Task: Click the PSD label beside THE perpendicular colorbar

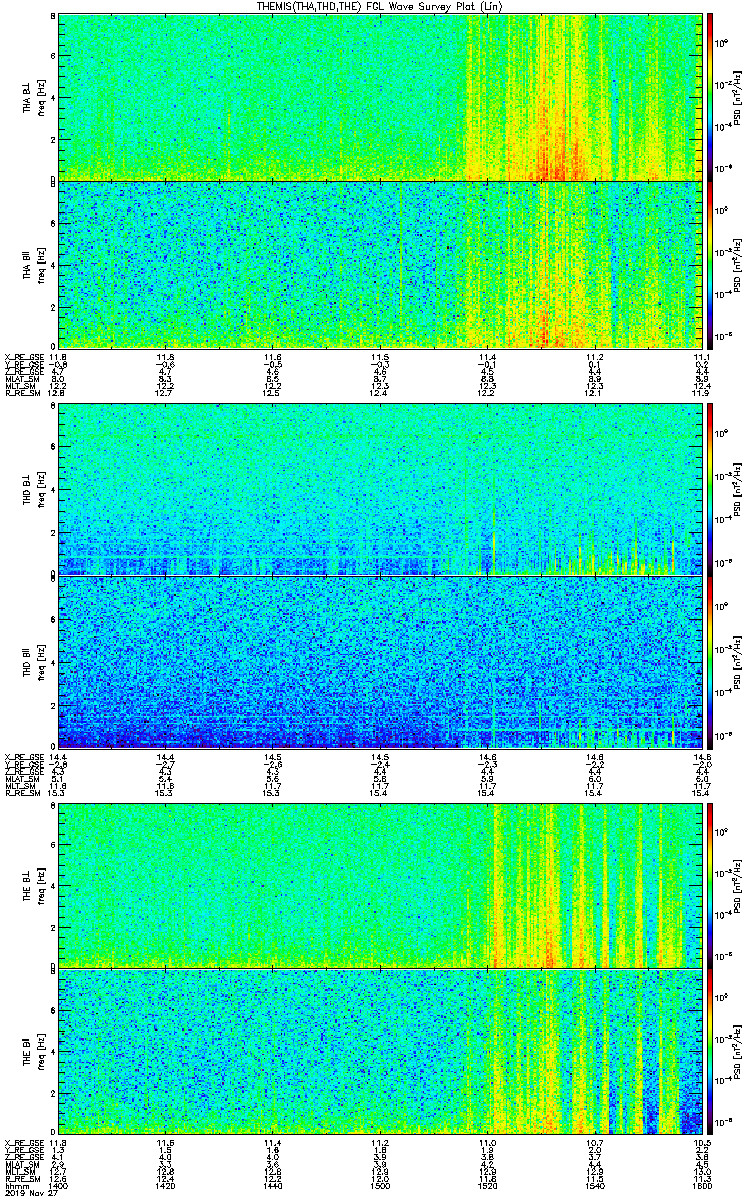Action: tap(740, 884)
